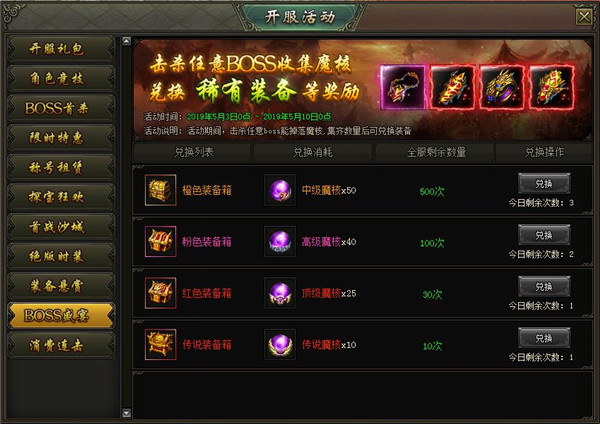Click the 橙色装备箱 chest icon

[x=161, y=190]
